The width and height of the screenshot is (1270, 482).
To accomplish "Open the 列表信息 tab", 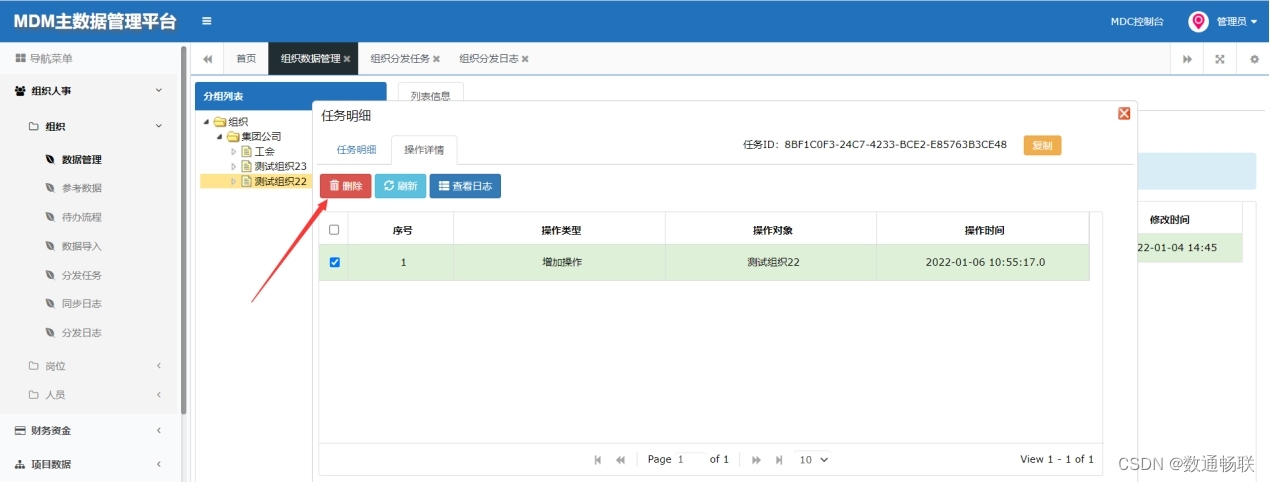I will point(430,96).
